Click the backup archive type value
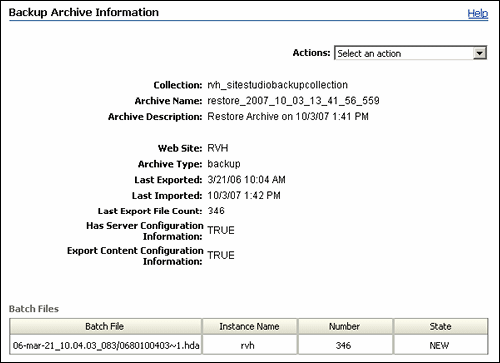Screen dimensions: 500x363 pyautogui.click(x=224, y=164)
